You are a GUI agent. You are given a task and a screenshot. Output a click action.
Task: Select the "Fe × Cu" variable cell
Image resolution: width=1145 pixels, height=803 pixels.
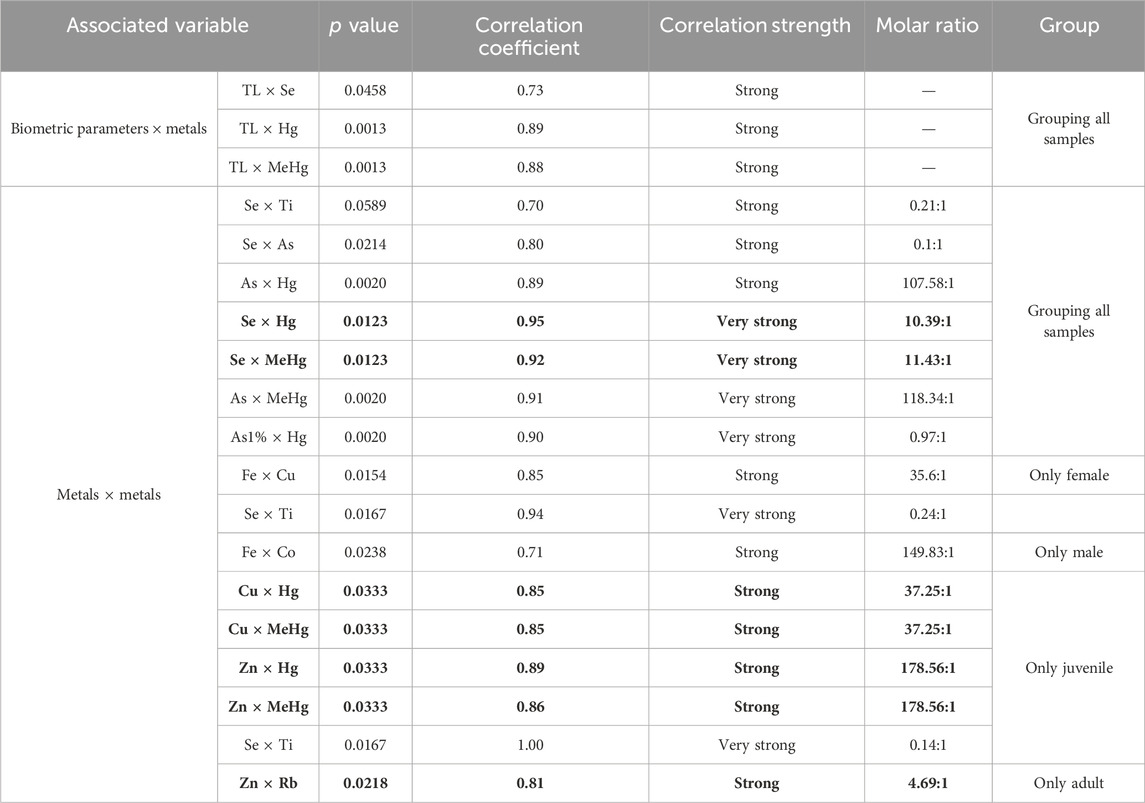[x=268, y=476]
